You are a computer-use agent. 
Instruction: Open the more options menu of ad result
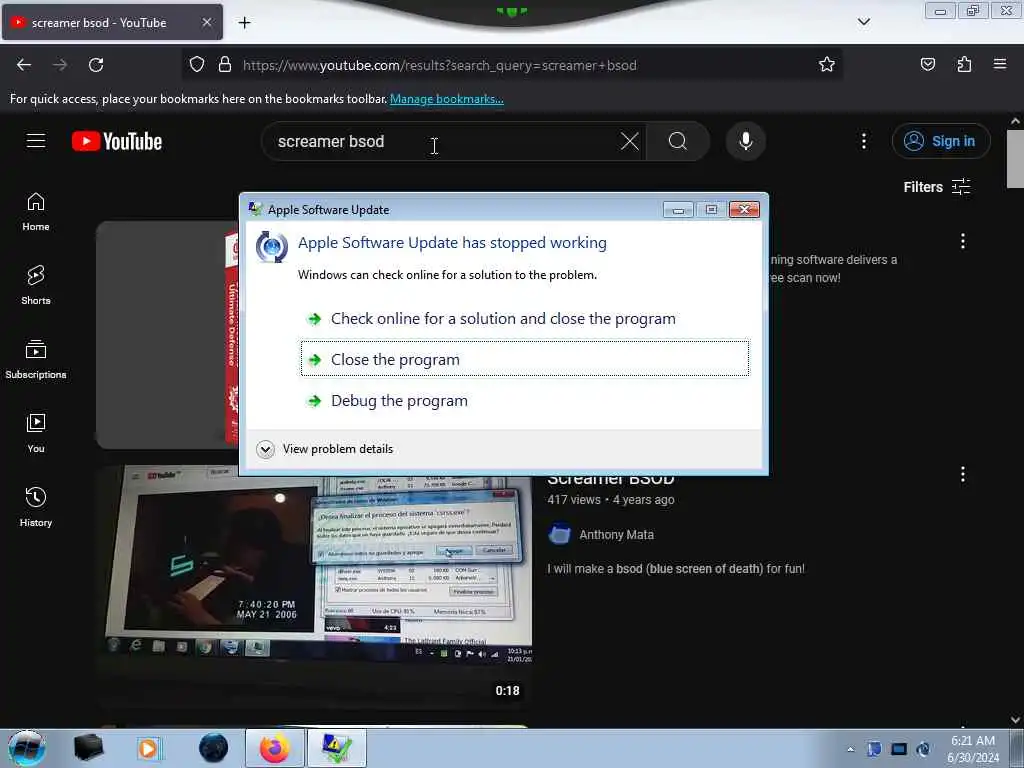coord(963,241)
